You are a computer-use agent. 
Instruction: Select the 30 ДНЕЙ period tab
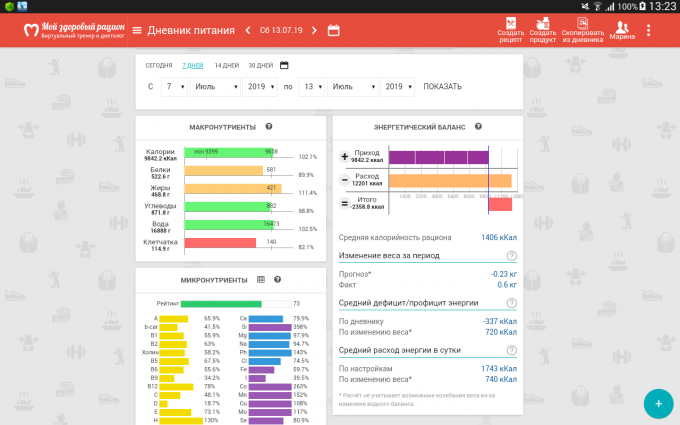260,65
